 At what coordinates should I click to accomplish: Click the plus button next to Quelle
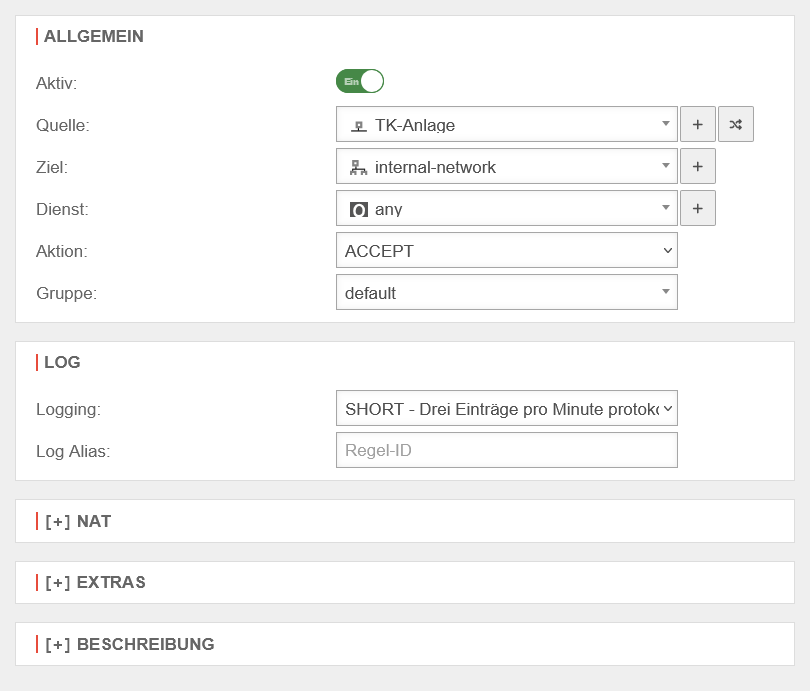tap(698, 125)
